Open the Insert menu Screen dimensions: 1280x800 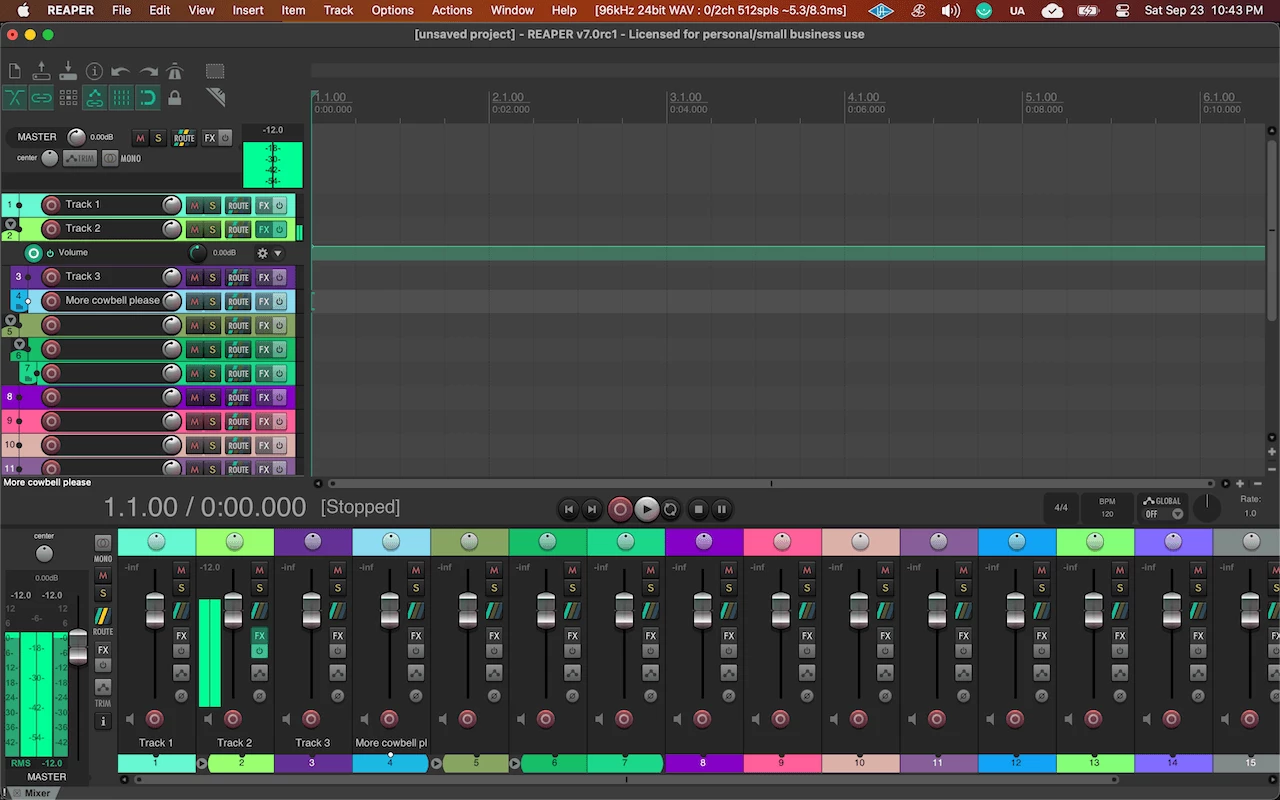pos(248,10)
